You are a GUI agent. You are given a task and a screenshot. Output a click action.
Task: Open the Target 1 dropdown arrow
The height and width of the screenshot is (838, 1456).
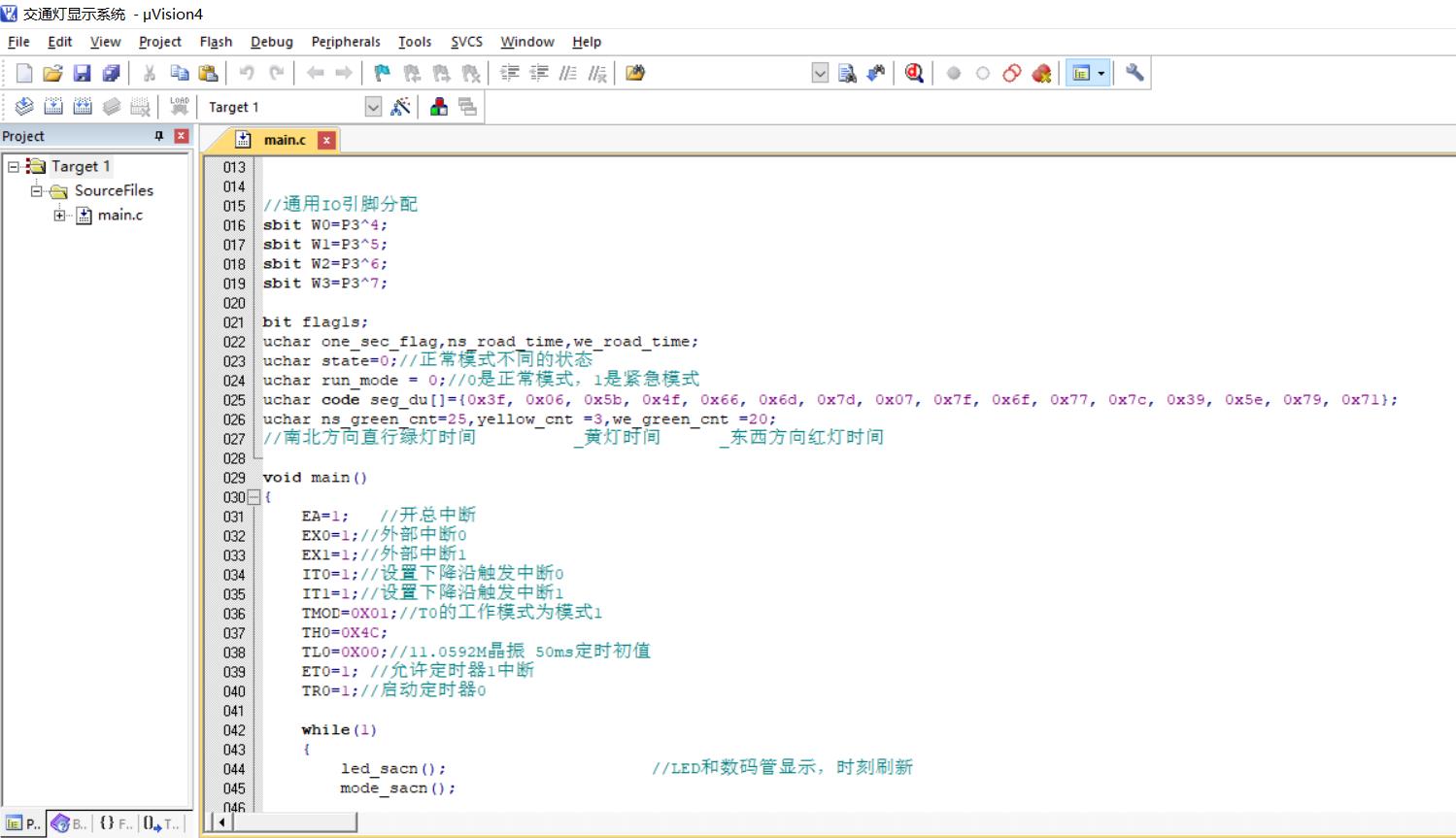click(x=373, y=107)
